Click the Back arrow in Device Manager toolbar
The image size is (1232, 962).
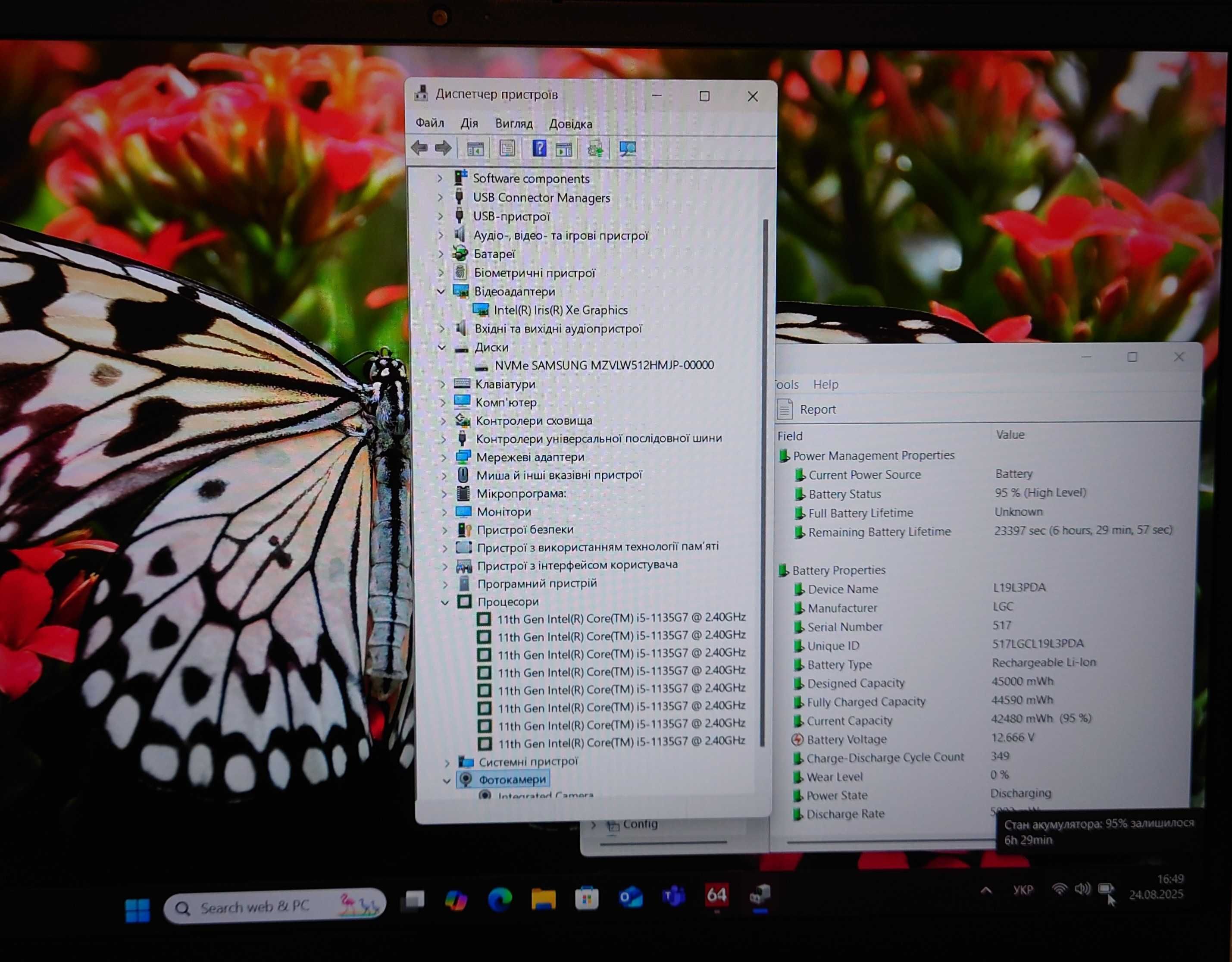coord(419,148)
